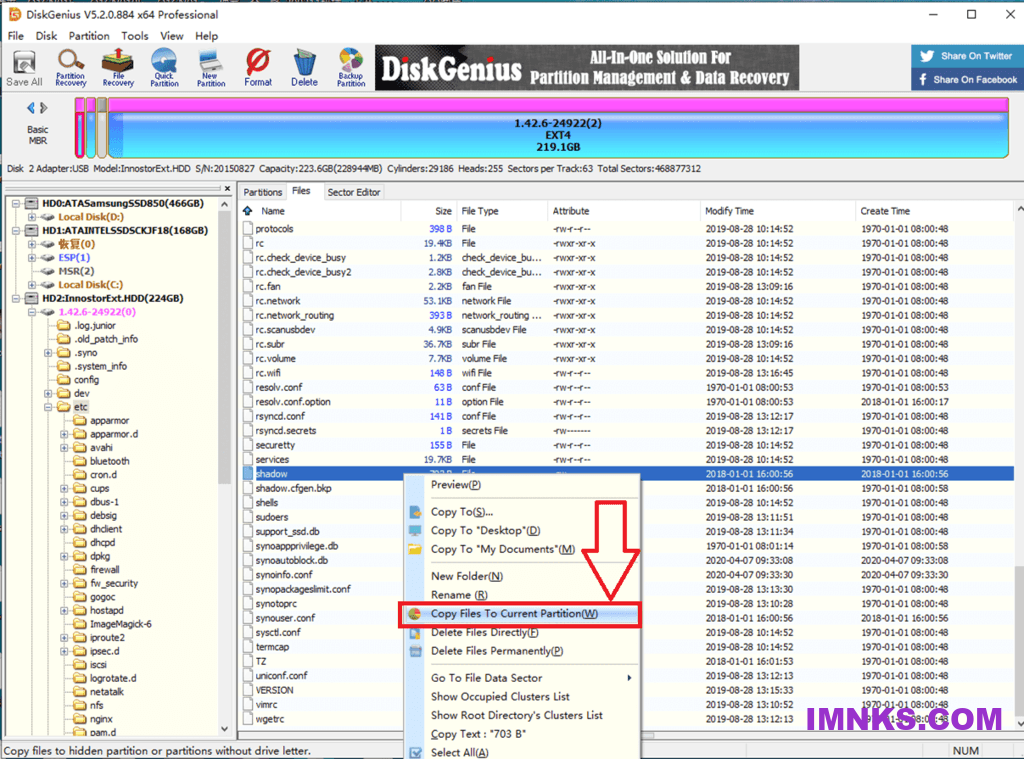Click Copy To icon in context menu
This screenshot has width=1024, height=759.
point(415,512)
